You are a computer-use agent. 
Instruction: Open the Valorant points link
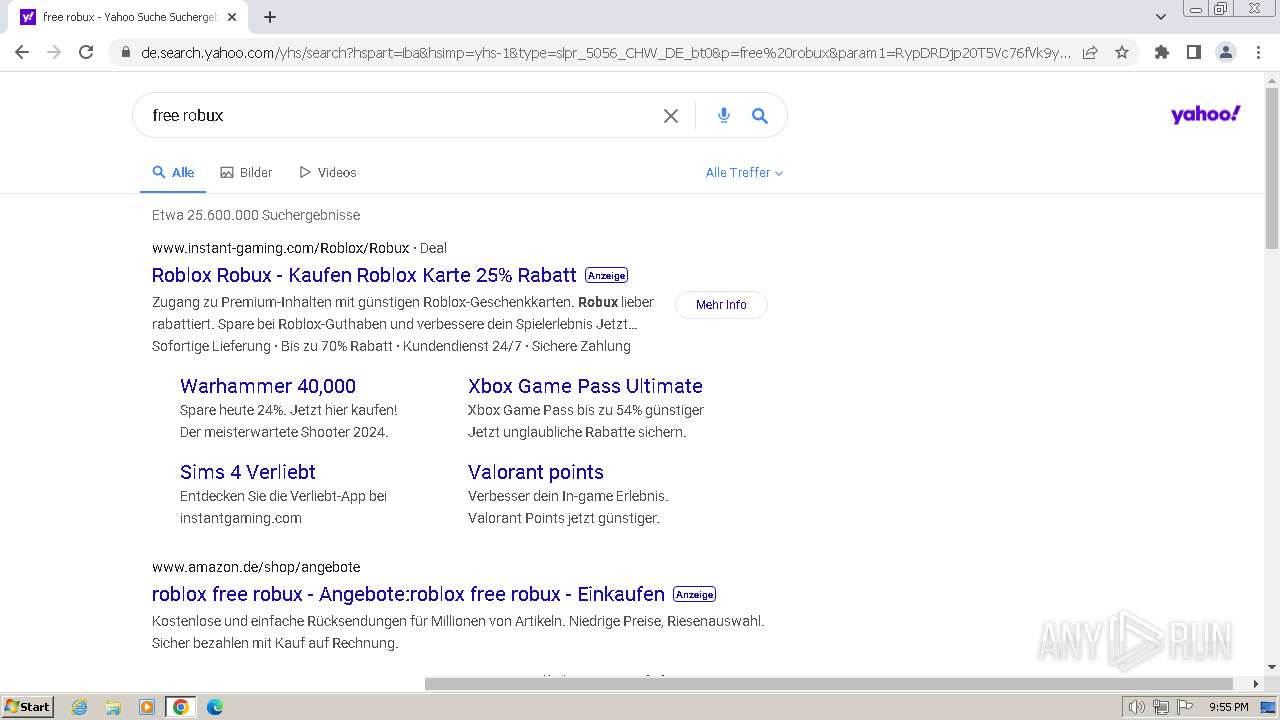tap(536, 472)
